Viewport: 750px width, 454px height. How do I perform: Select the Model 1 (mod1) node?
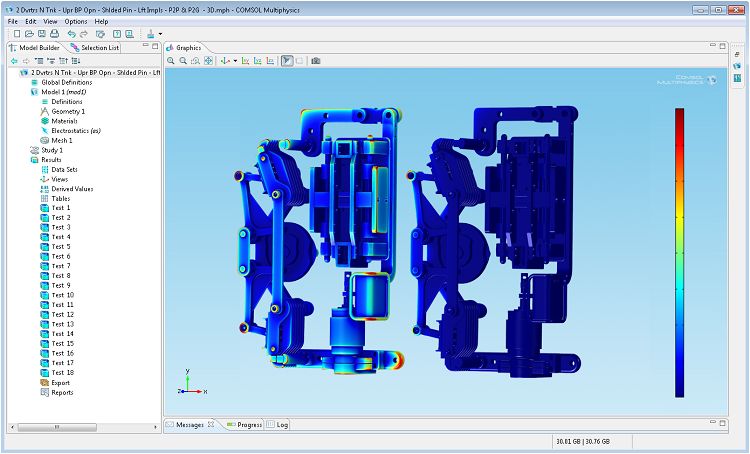(x=59, y=92)
